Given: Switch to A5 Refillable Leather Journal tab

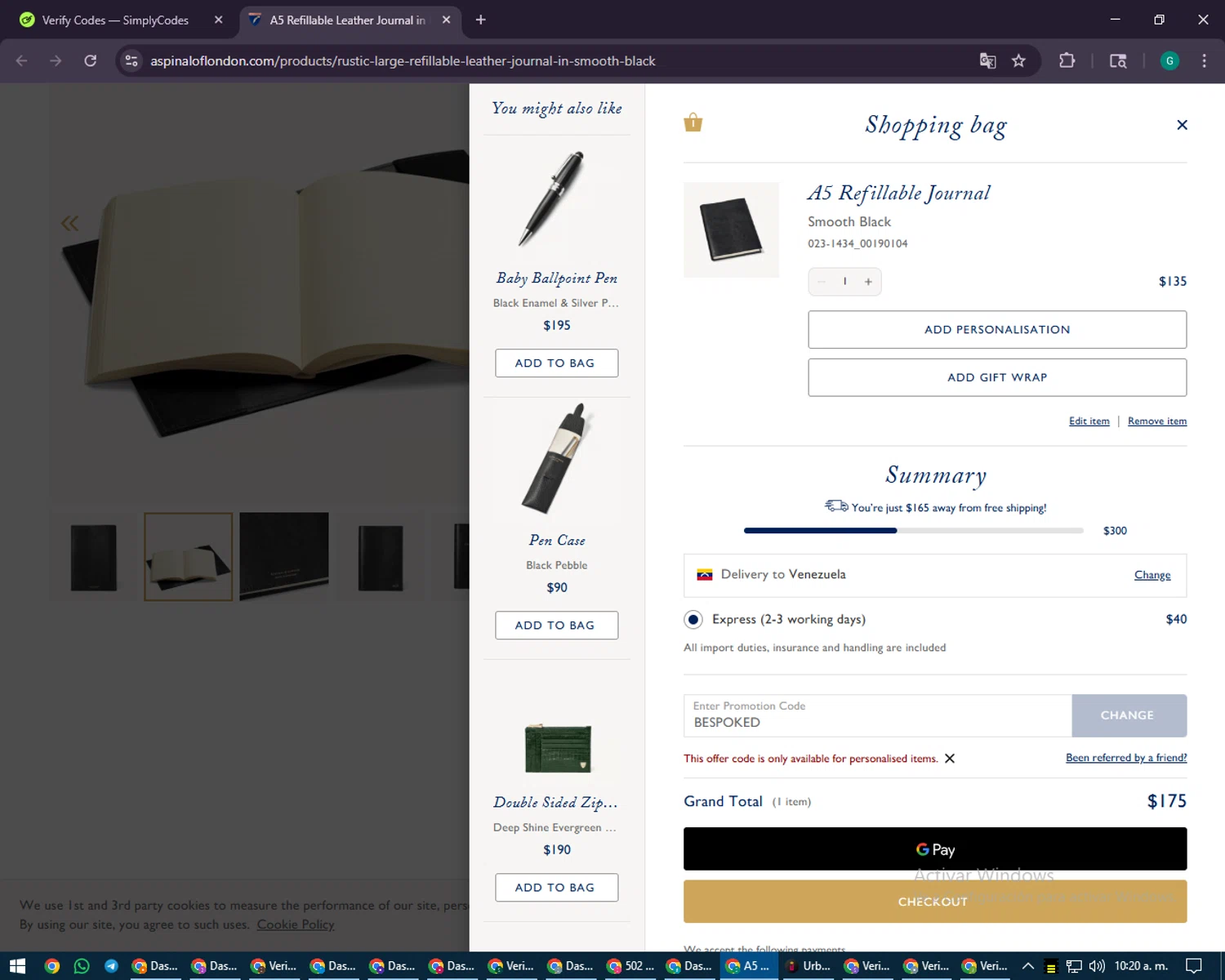Looking at the screenshot, I should [x=347, y=20].
